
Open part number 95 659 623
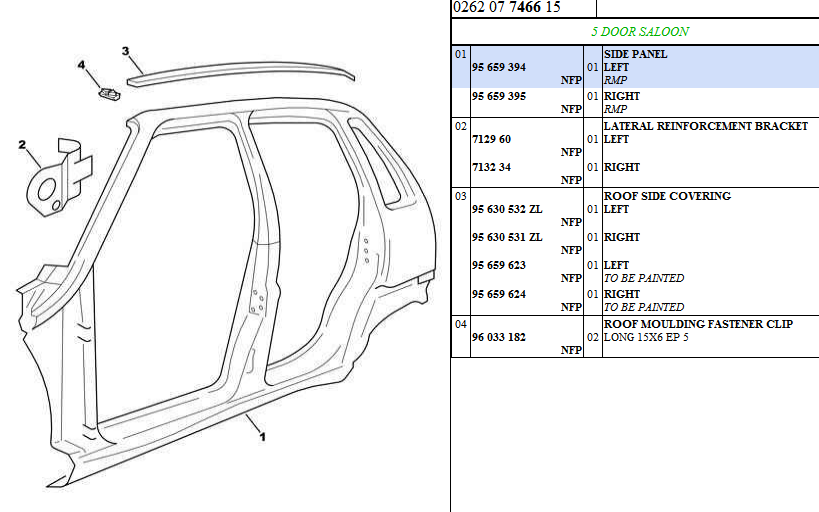click(x=498, y=266)
